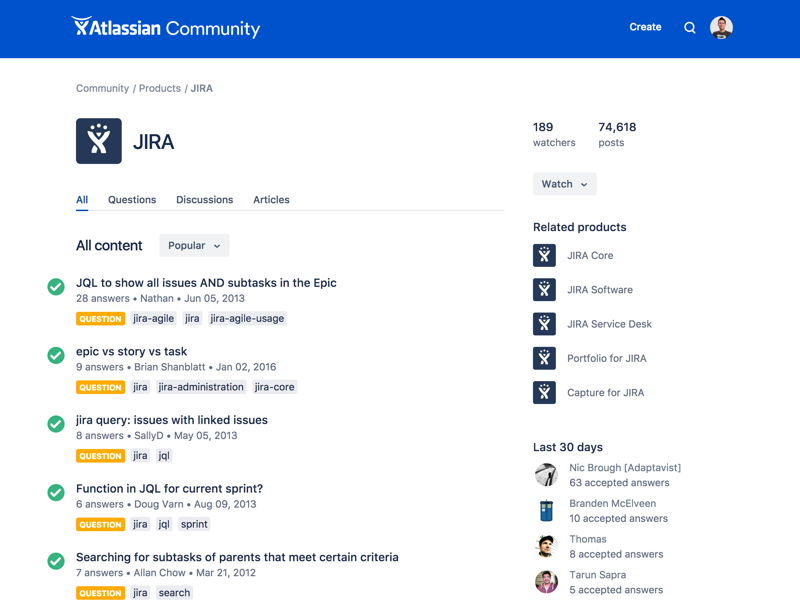Open Nic Brough [Adaptavist] profile link
Image resolution: width=800 pixels, height=600 pixels.
(624, 467)
